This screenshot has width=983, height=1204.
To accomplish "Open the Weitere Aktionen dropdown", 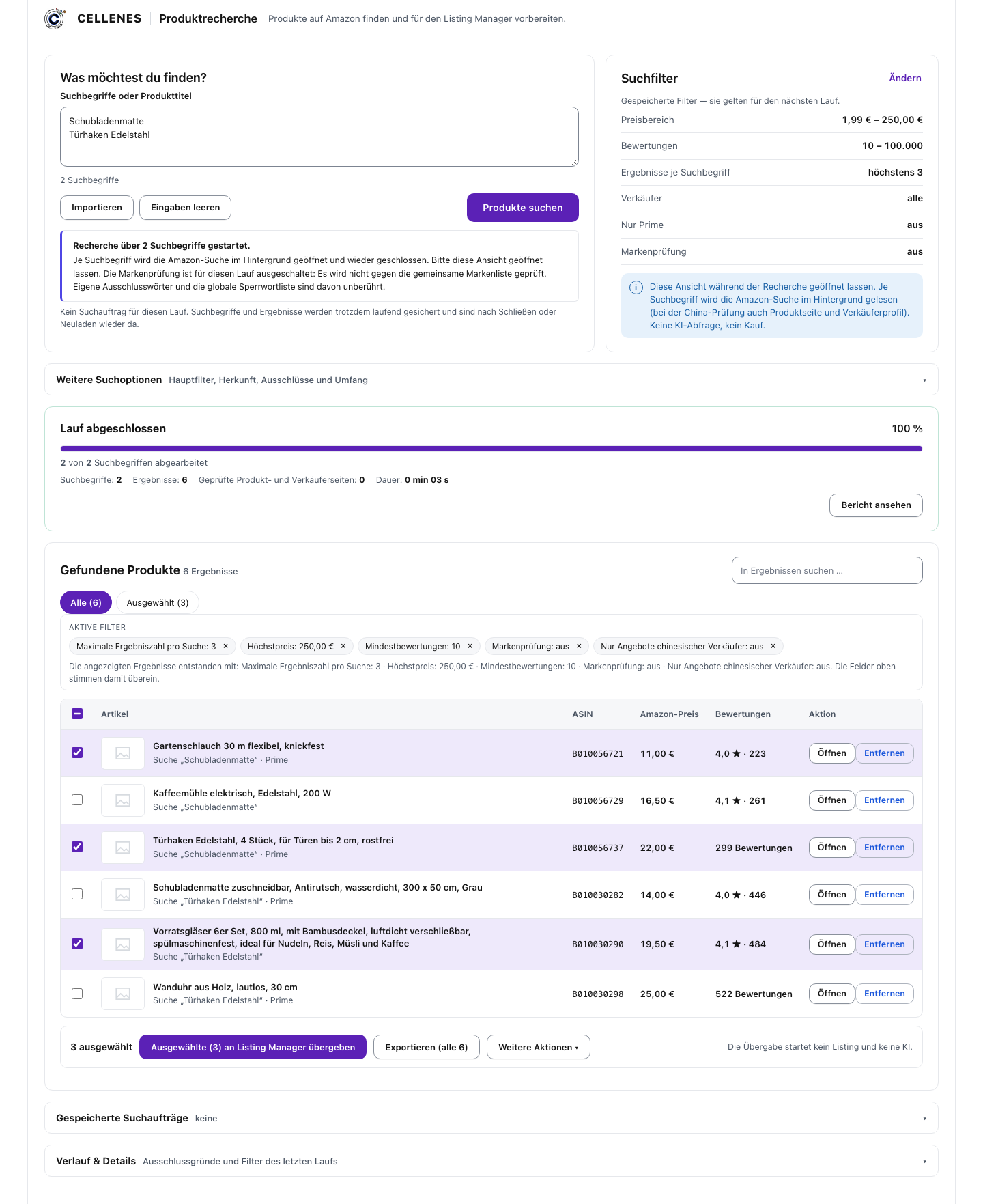I will (x=538, y=1047).
